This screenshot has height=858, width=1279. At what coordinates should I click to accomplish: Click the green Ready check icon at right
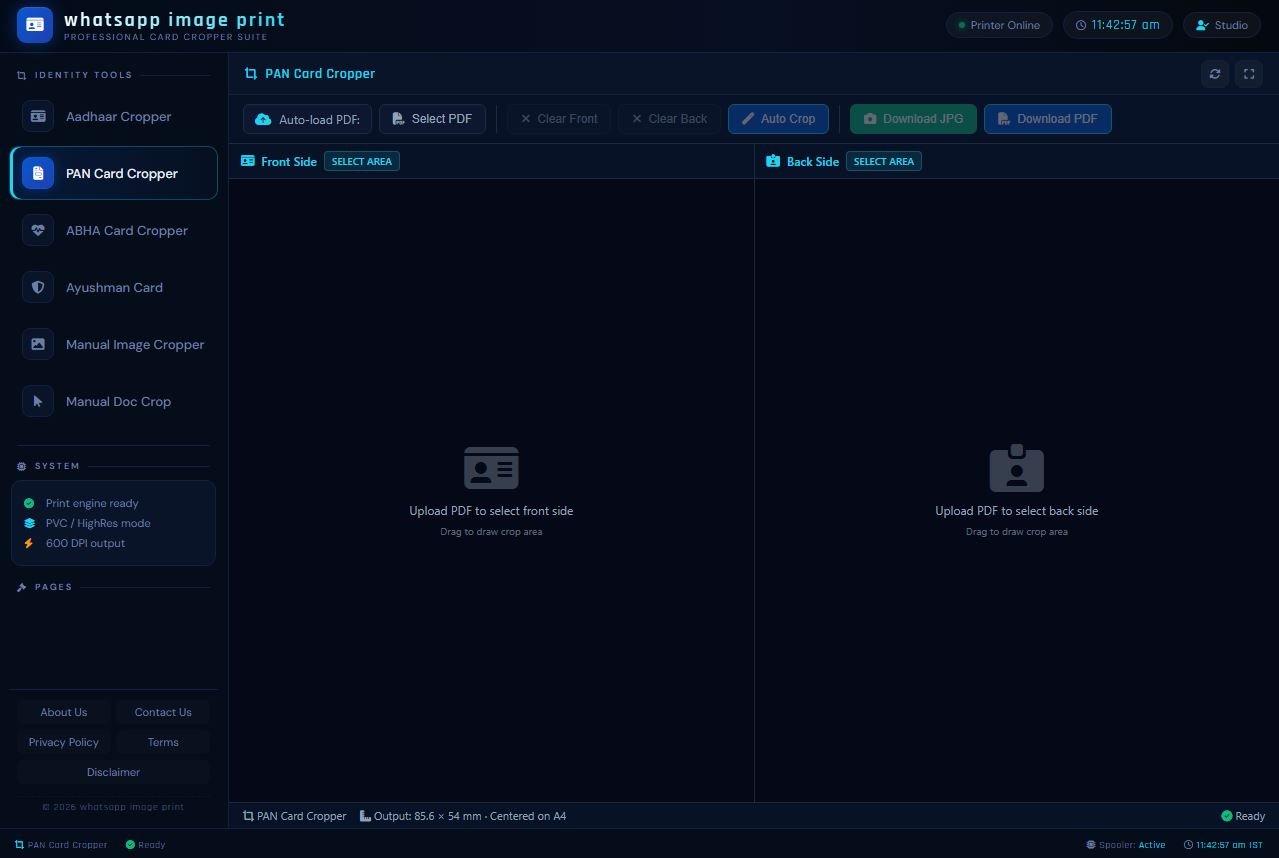point(1227,816)
